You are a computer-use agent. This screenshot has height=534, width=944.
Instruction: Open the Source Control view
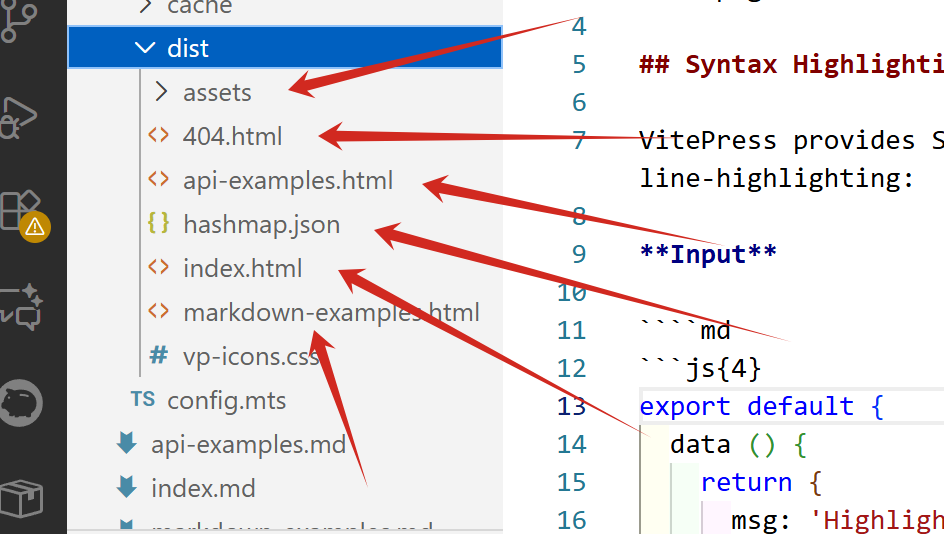[x=20, y=20]
